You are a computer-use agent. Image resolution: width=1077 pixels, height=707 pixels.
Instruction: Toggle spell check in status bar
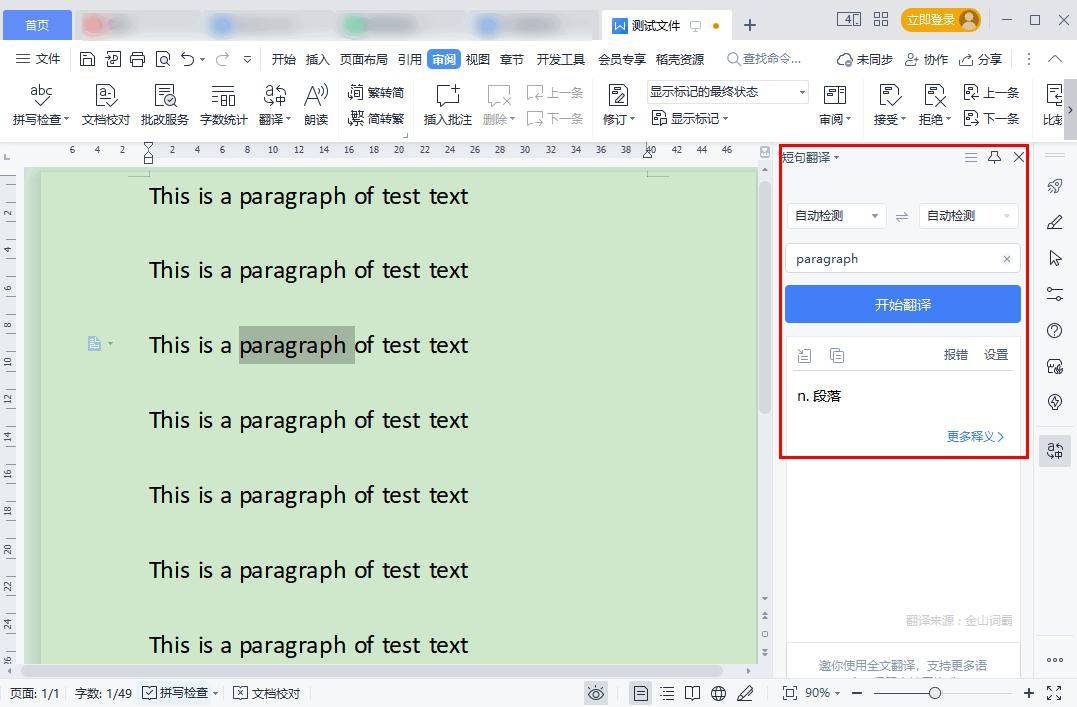click(x=180, y=693)
